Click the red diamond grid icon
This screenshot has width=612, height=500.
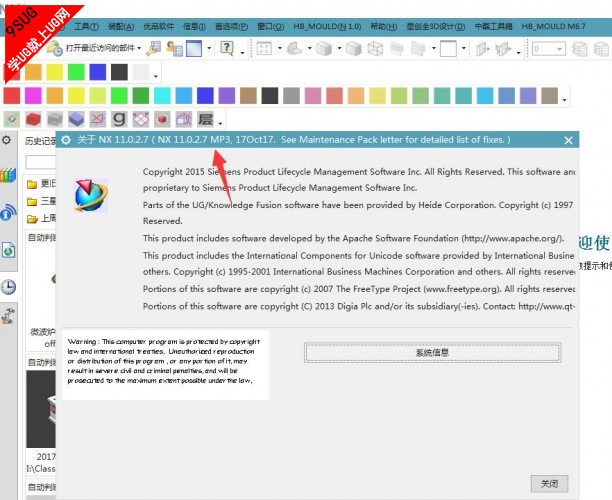pos(141,119)
